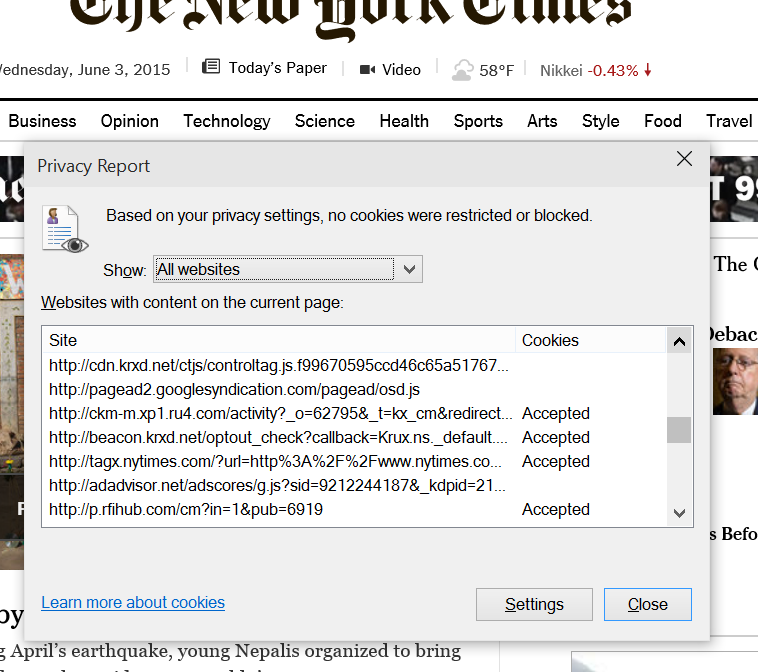The width and height of the screenshot is (758, 672).
Task: Click the site list scrollbar thumb
Action: [x=679, y=430]
